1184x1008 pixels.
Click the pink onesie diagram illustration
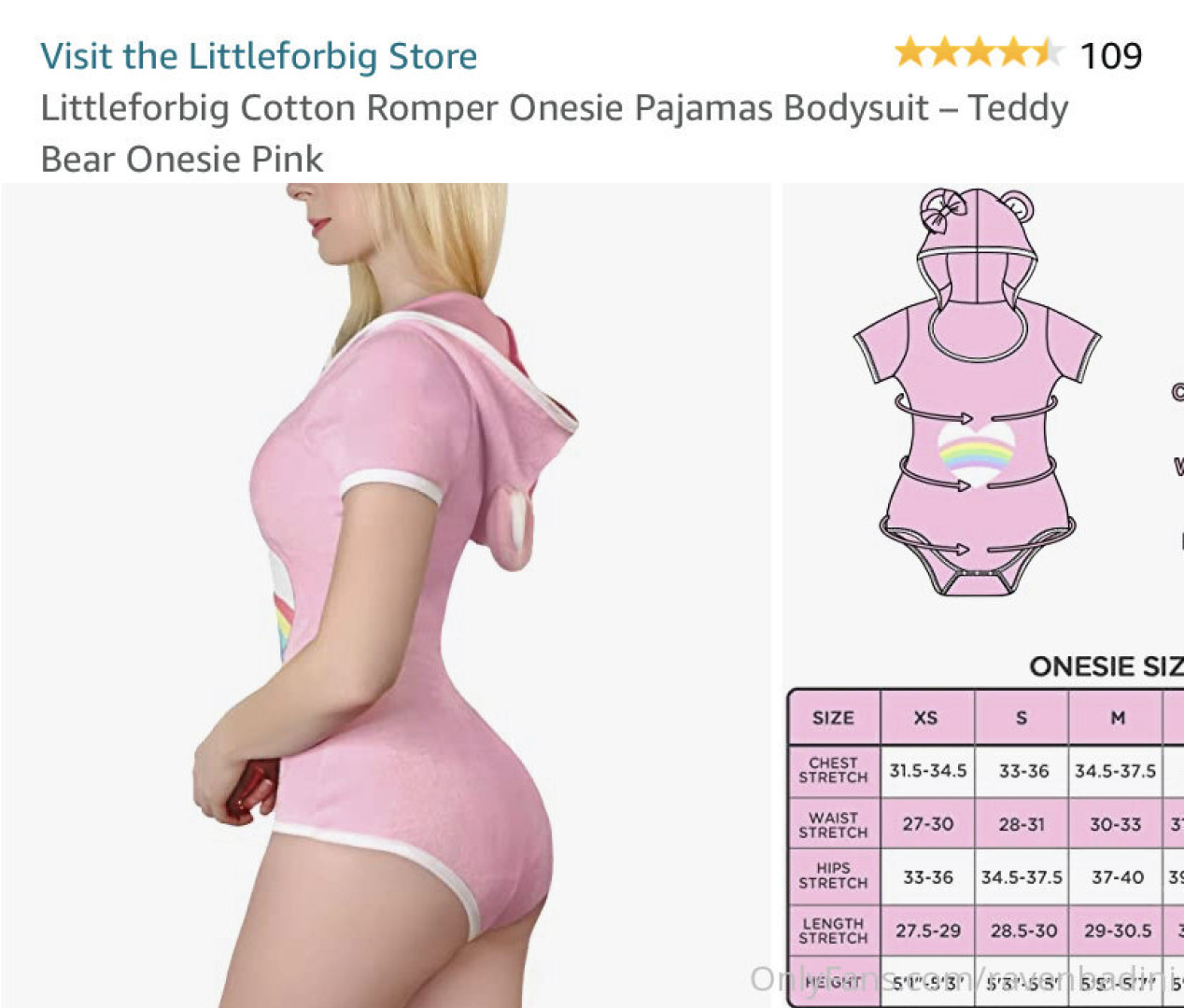coord(977,392)
